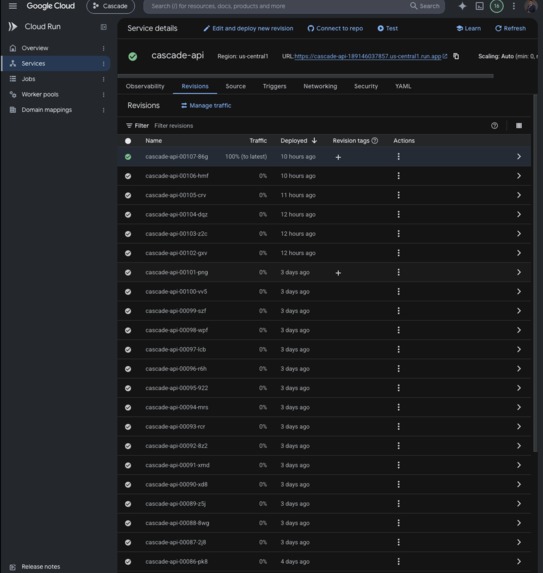Click the revisions list vertical scrollbar
Image resolution: width=543 pixels, height=573 pixels.
[x=535, y=273]
